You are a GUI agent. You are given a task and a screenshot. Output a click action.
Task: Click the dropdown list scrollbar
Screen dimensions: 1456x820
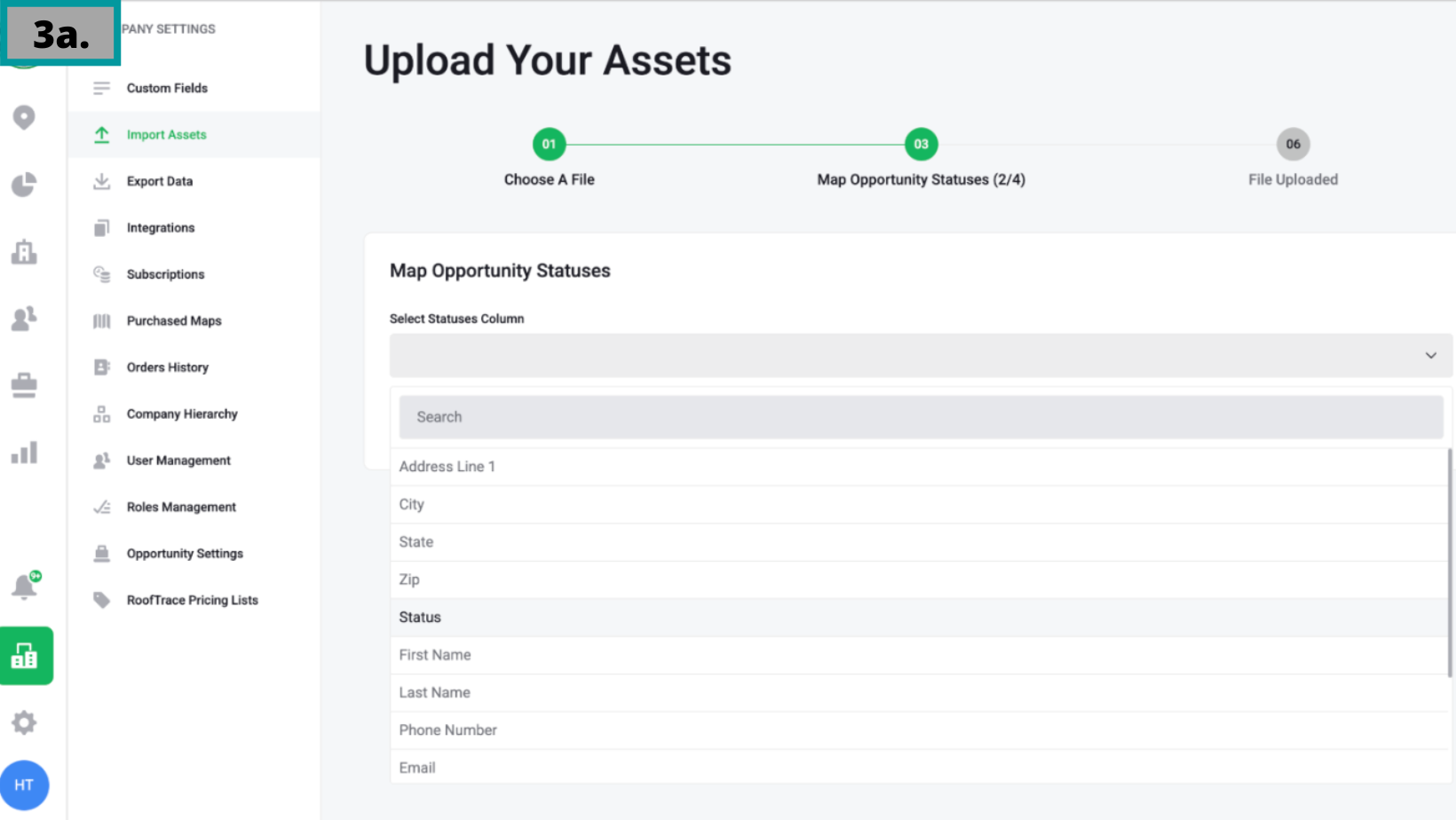point(1450,563)
